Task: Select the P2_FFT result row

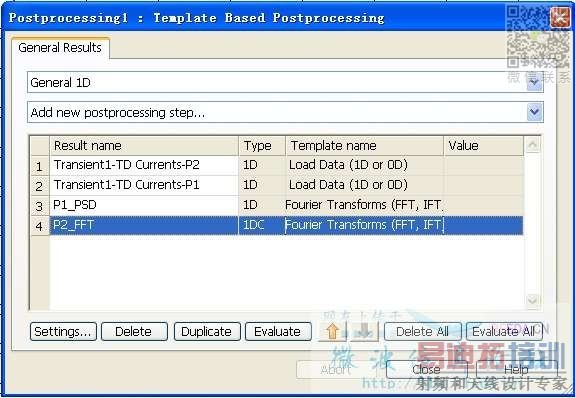Action: (277, 225)
